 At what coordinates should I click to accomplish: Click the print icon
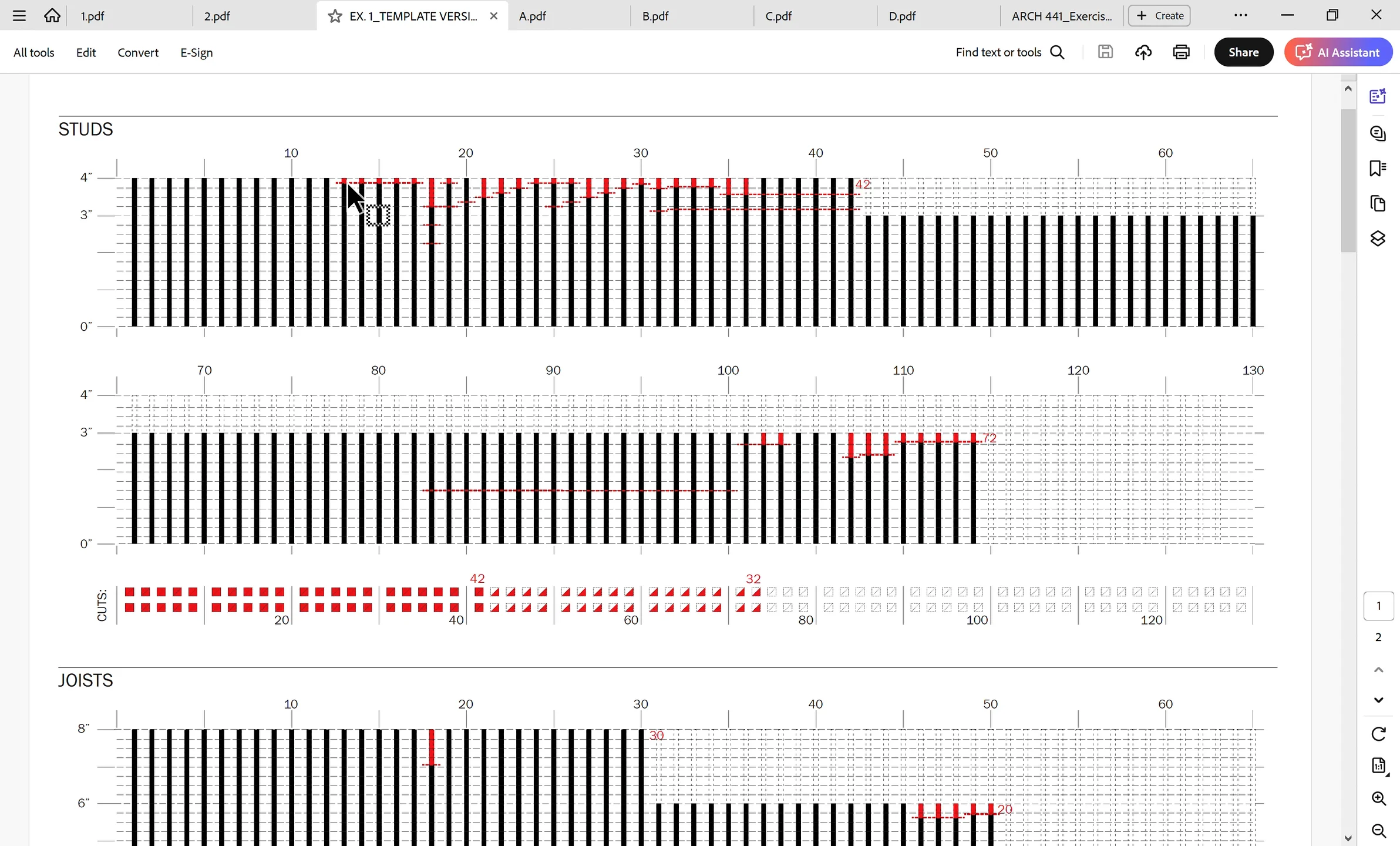pos(1181,52)
